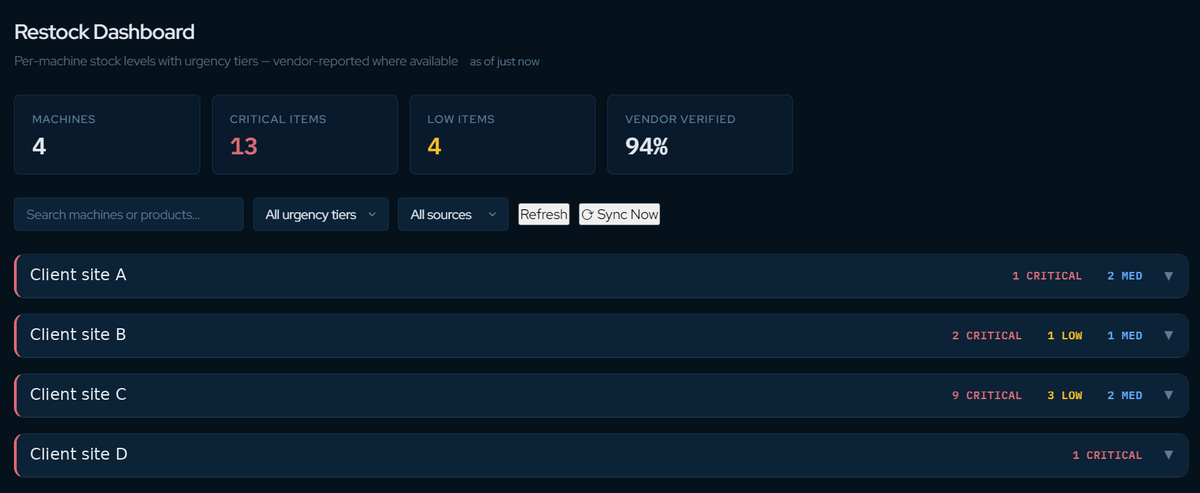This screenshot has height=493, width=1200.
Task: Click the 9 CRITICAL badge on Client site C
Action: coord(987,396)
